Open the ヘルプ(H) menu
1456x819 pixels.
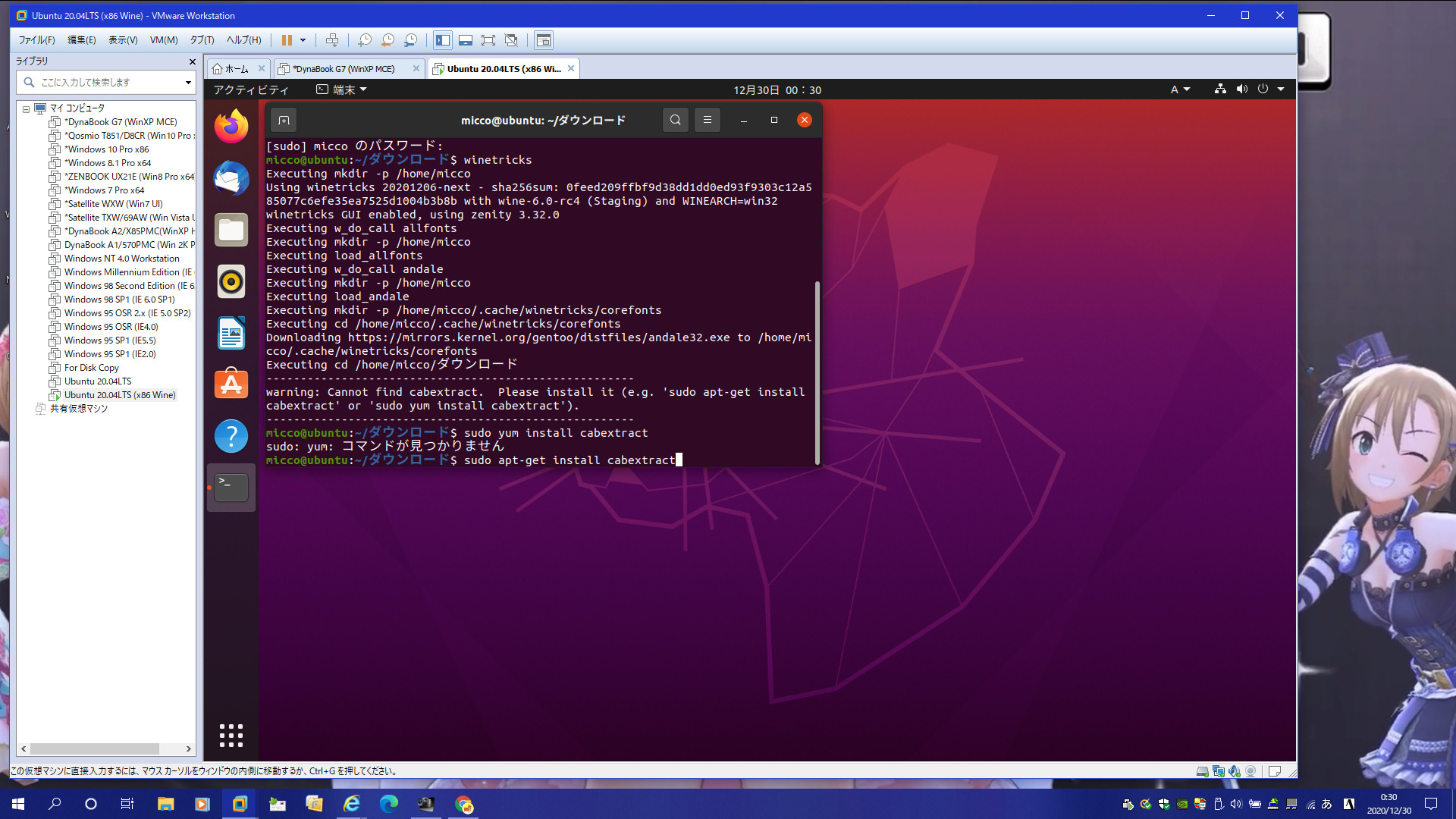[x=244, y=40]
